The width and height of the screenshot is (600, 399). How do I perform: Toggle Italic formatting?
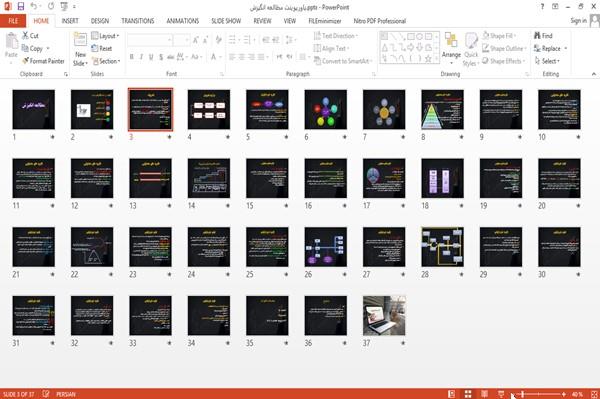pyautogui.click(x=141, y=57)
